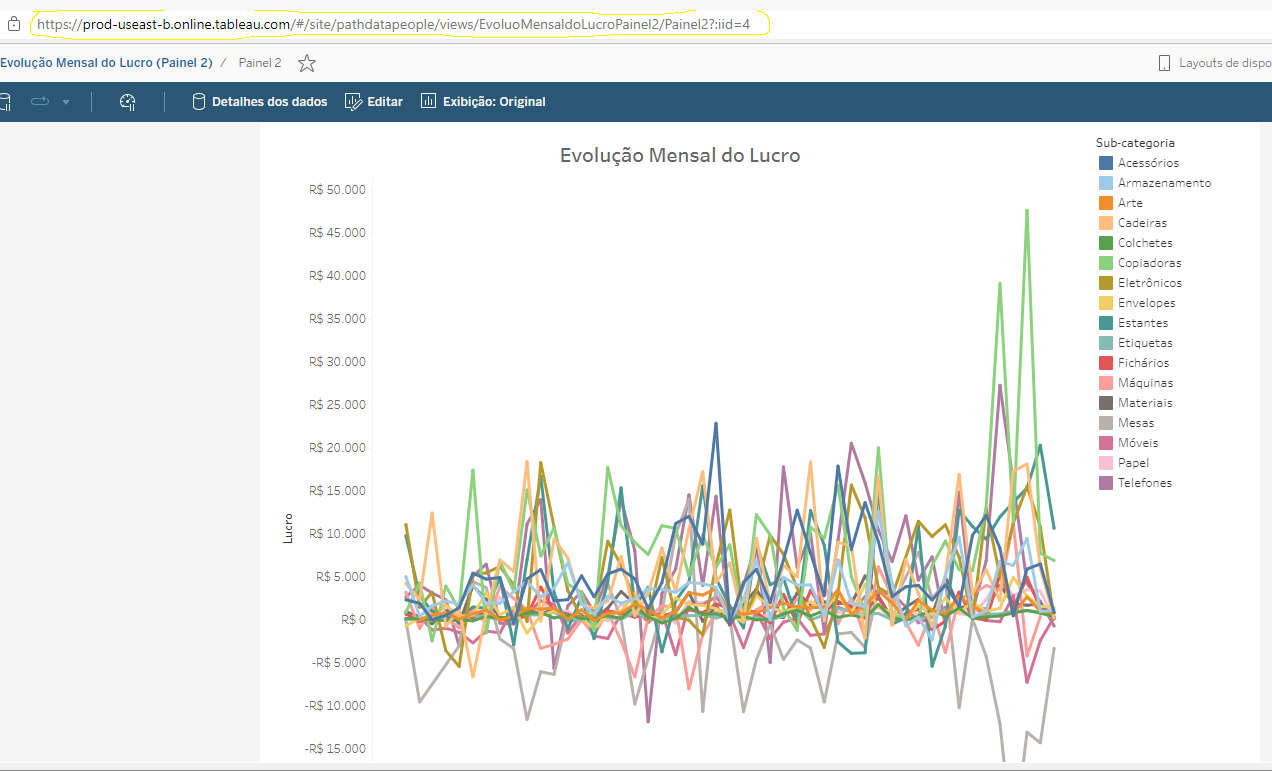Image resolution: width=1272 pixels, height=771 pixels.
Task: Highlight Telefones in the legend
Action: click(1145, 482)
